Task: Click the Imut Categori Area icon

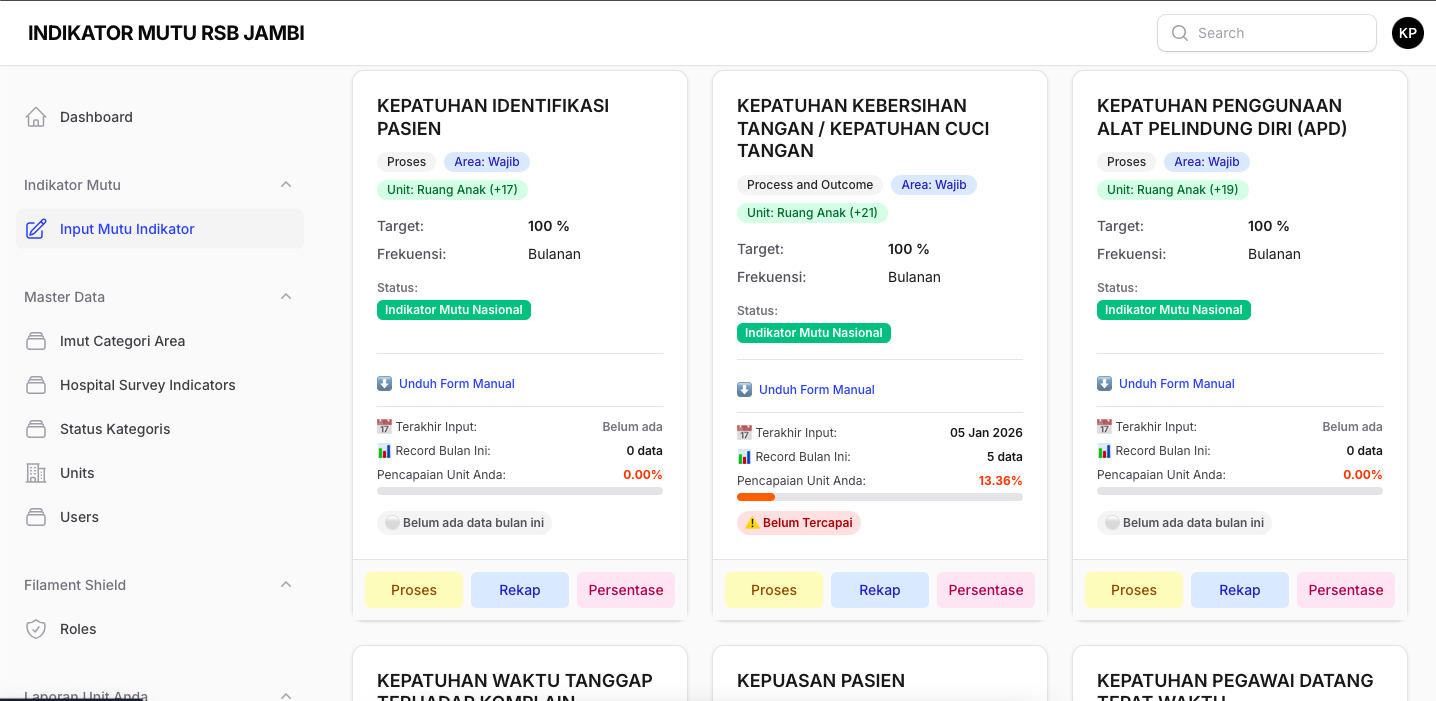Action: pos(36,341)
